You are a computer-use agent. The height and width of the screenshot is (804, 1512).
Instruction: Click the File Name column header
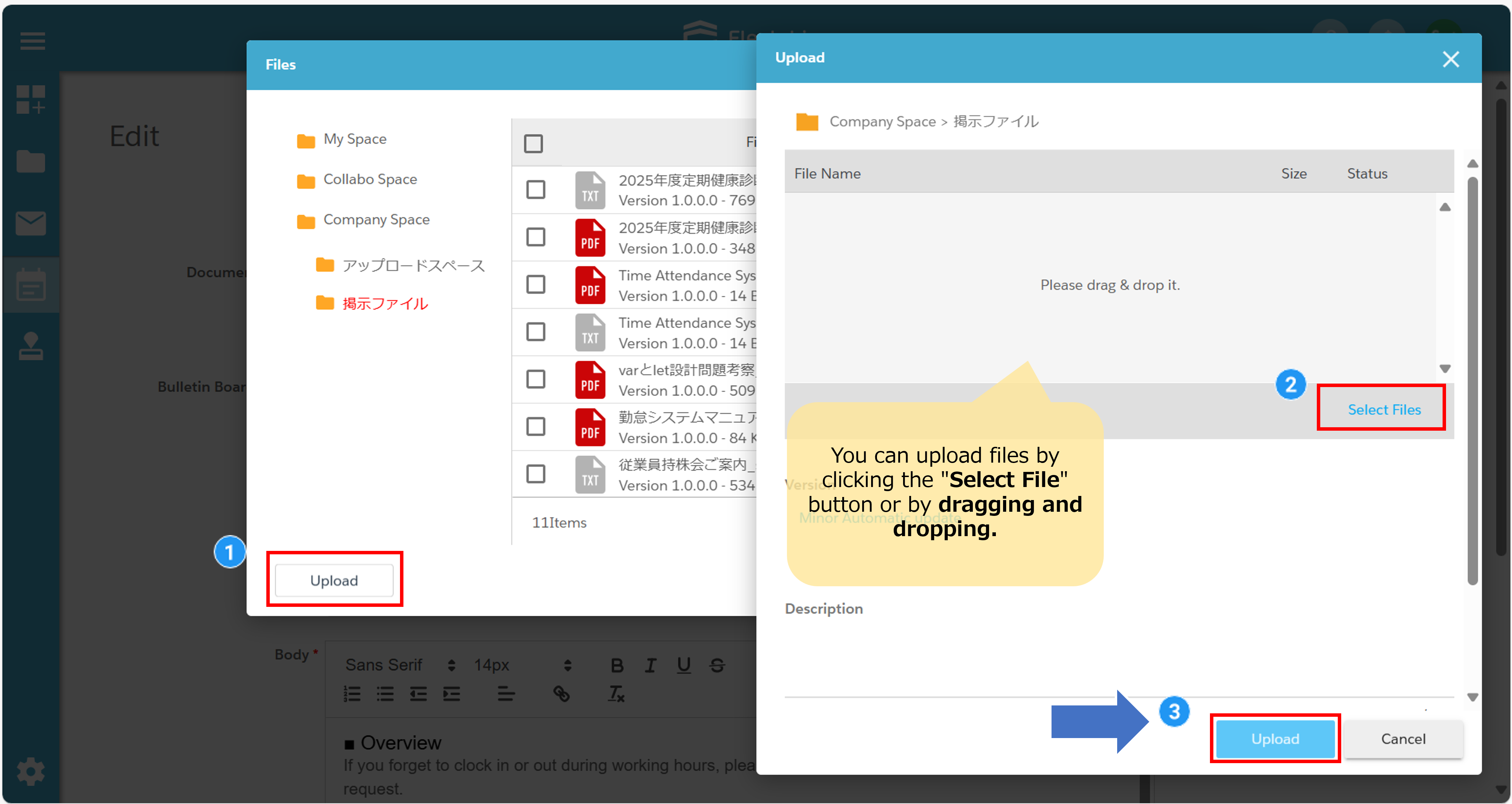827,174
